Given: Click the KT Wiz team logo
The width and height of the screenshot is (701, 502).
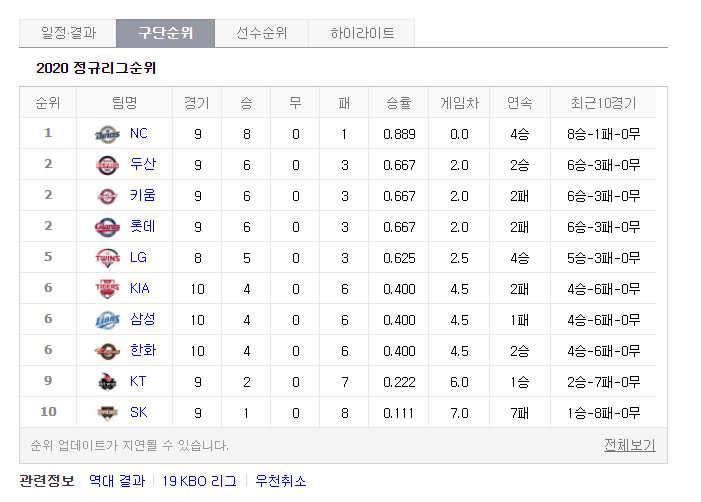Looking at the screenshot, I should tap(107, 382).
